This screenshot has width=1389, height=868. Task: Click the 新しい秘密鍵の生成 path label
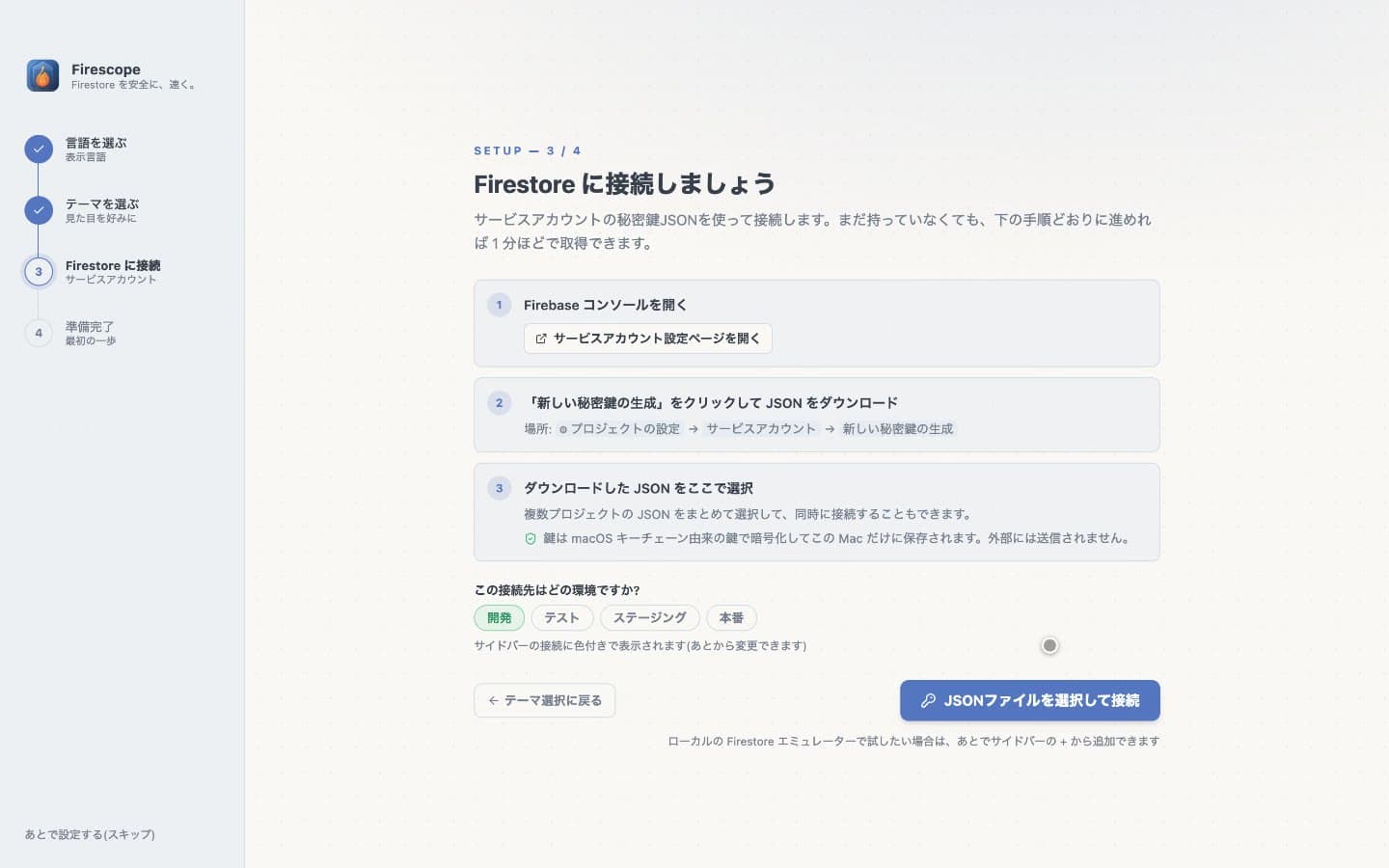[898, 429]
